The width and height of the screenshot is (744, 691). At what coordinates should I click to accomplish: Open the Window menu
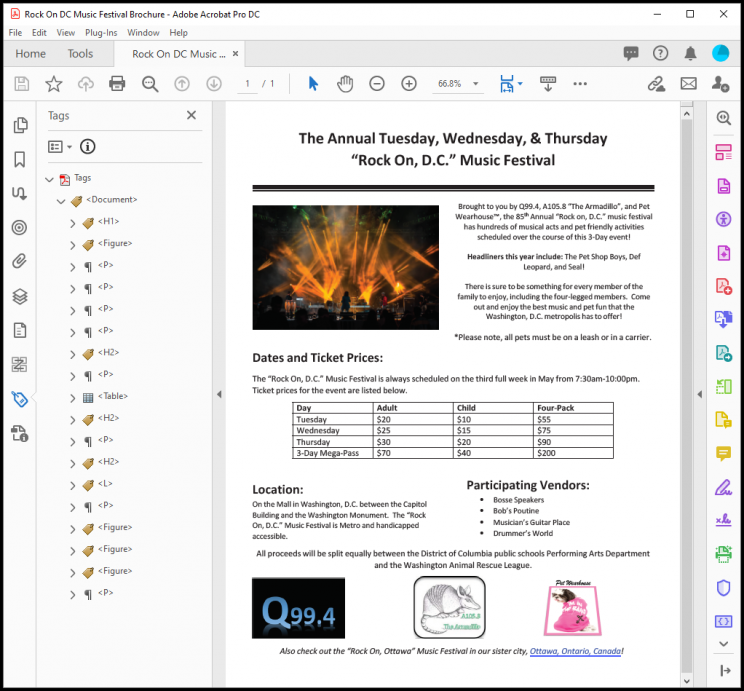point(143,33)
